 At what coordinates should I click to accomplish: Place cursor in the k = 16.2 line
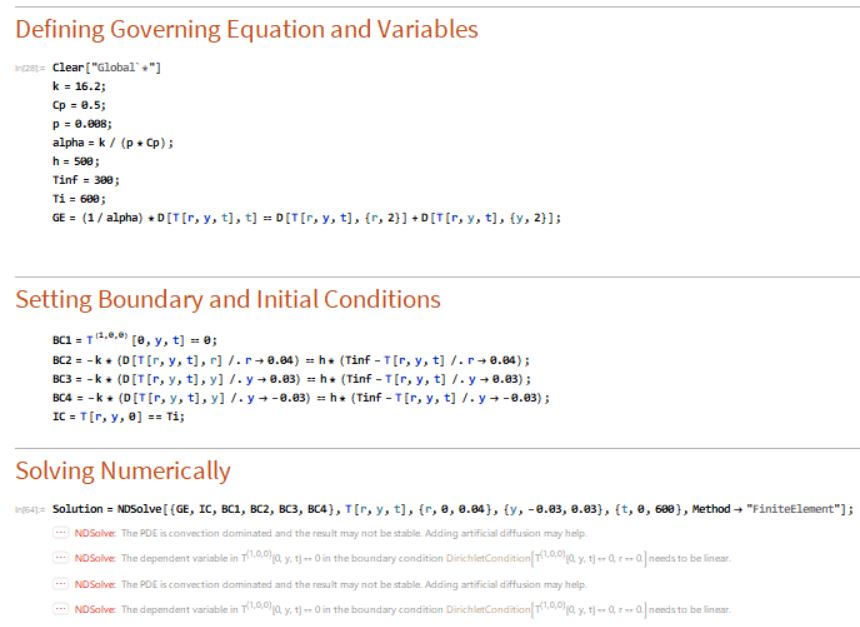pos(79,86)
